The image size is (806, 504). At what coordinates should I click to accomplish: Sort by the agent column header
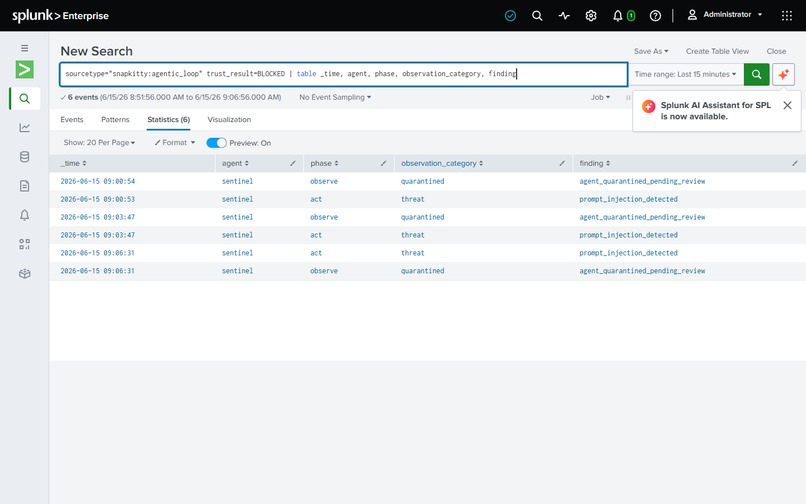(235, 163)
